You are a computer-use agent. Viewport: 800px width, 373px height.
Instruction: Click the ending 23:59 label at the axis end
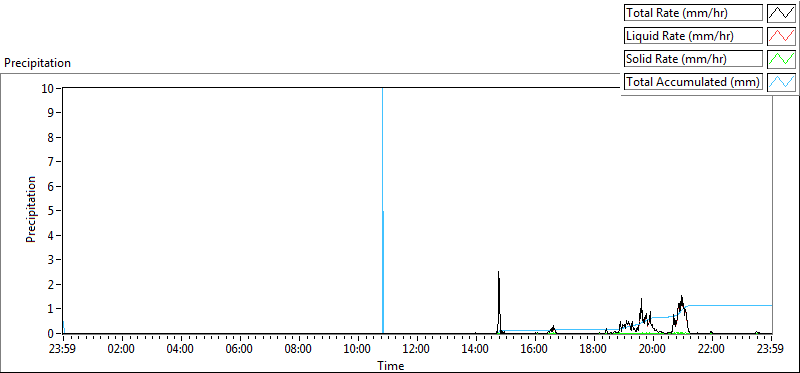[771, 350]
